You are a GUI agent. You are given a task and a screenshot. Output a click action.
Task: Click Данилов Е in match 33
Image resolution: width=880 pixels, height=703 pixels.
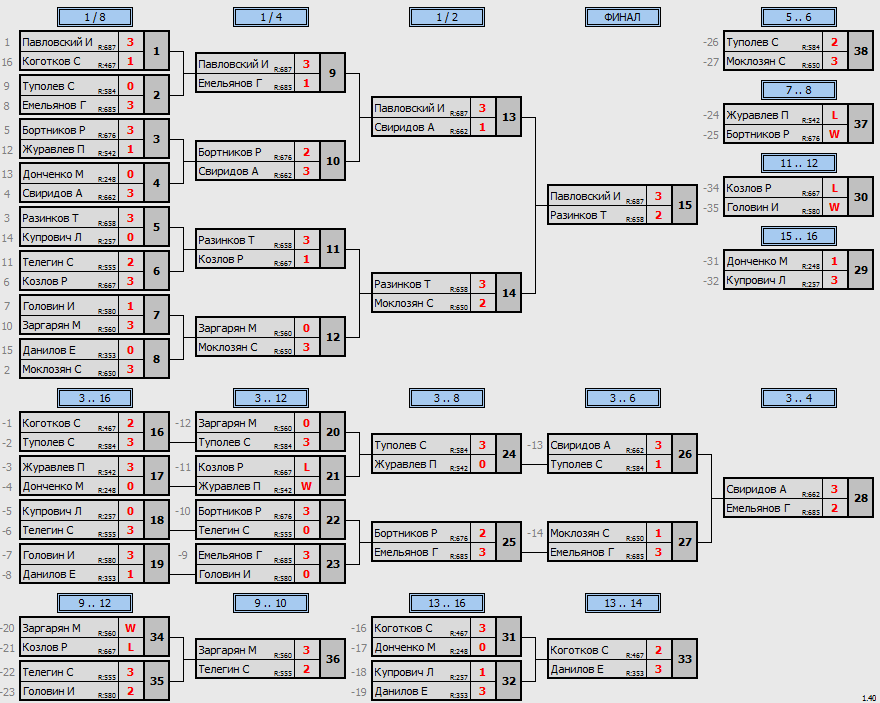577,669
